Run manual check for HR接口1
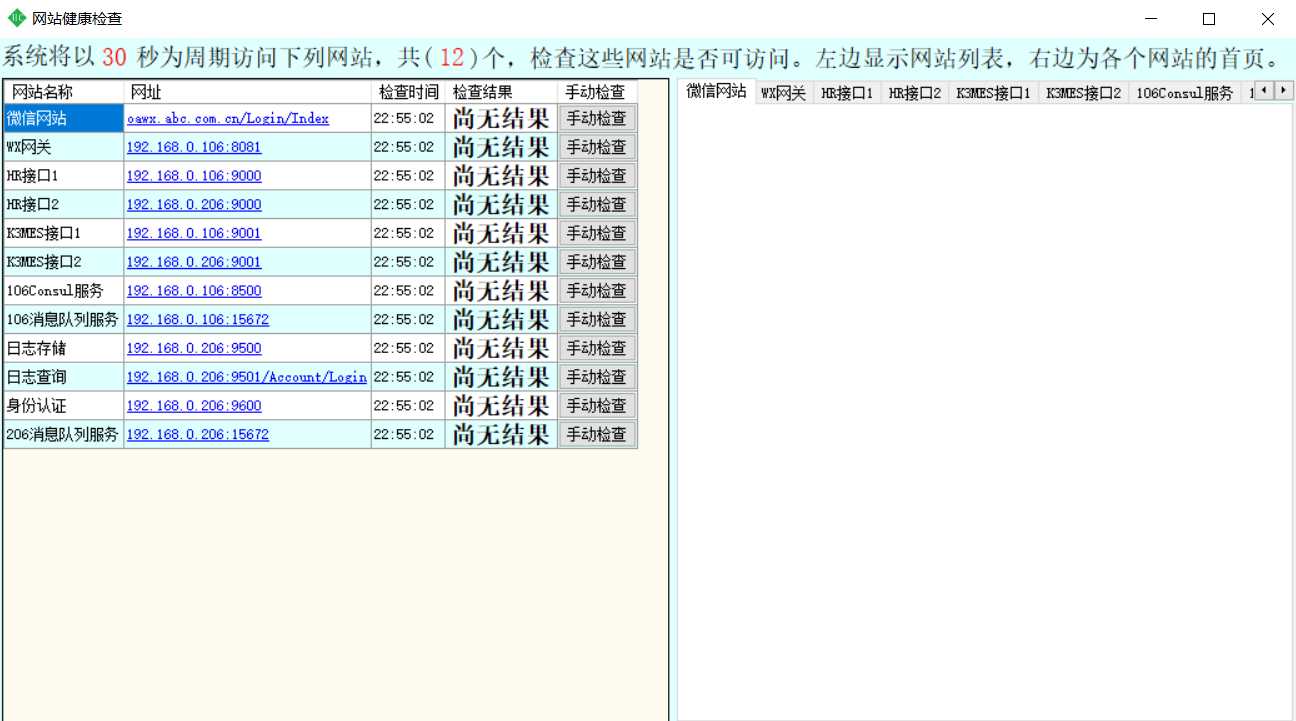The width and height of the screenshot is (1296, 721). point(597,176)
